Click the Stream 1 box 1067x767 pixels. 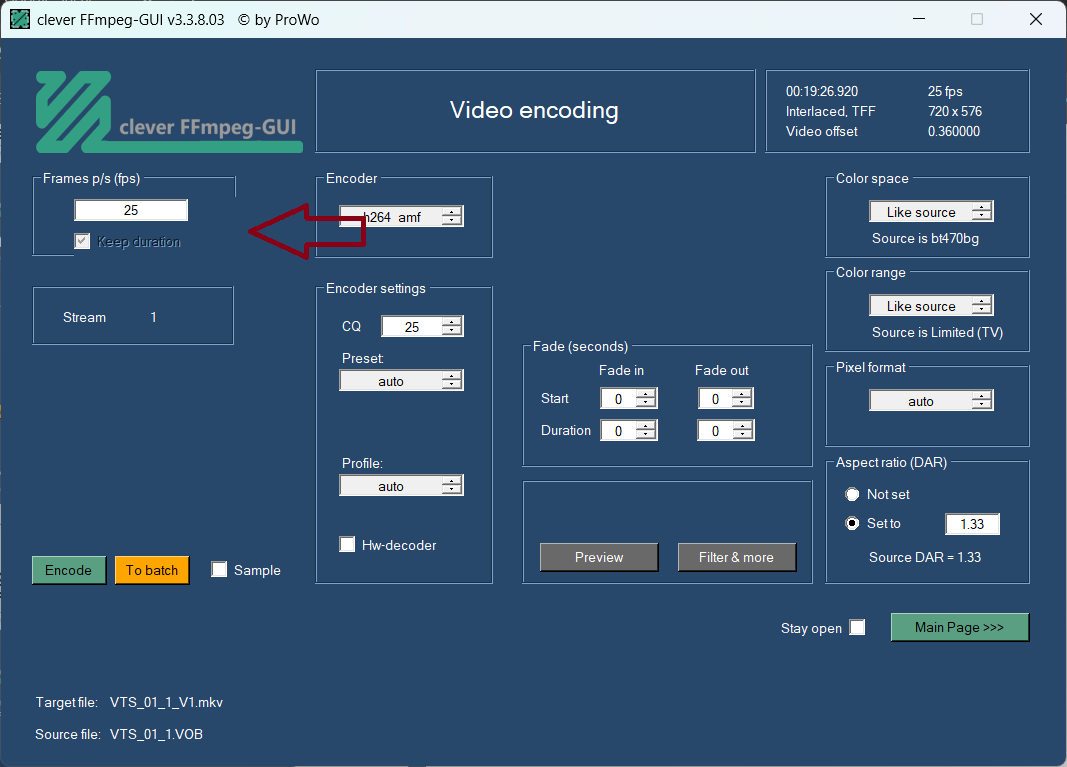[x=133, y=316]
